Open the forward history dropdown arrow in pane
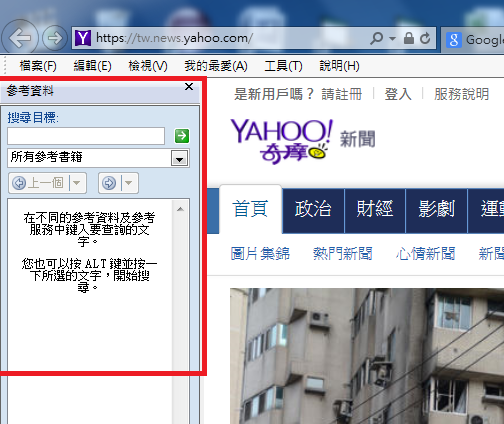The width and height of the screenshot is (504, 424). click(129, 183)
